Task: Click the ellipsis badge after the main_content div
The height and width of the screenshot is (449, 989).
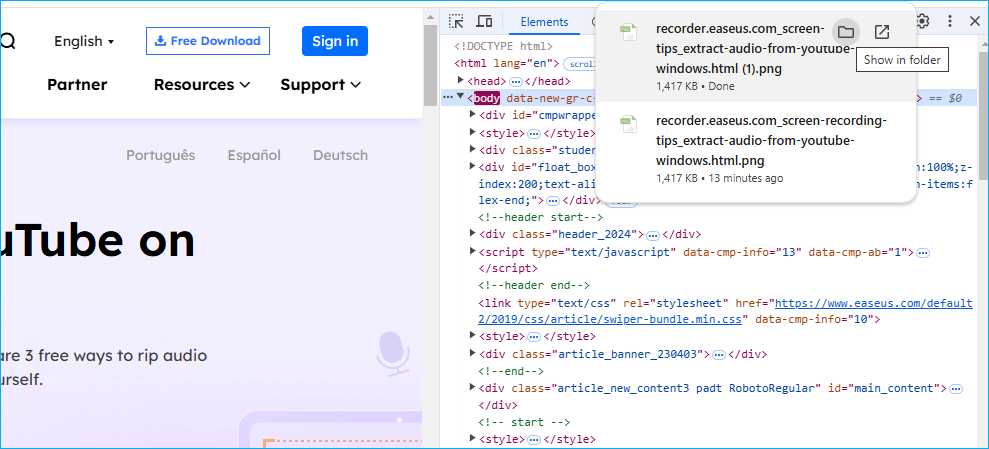Action: click(x=956, y=388)
